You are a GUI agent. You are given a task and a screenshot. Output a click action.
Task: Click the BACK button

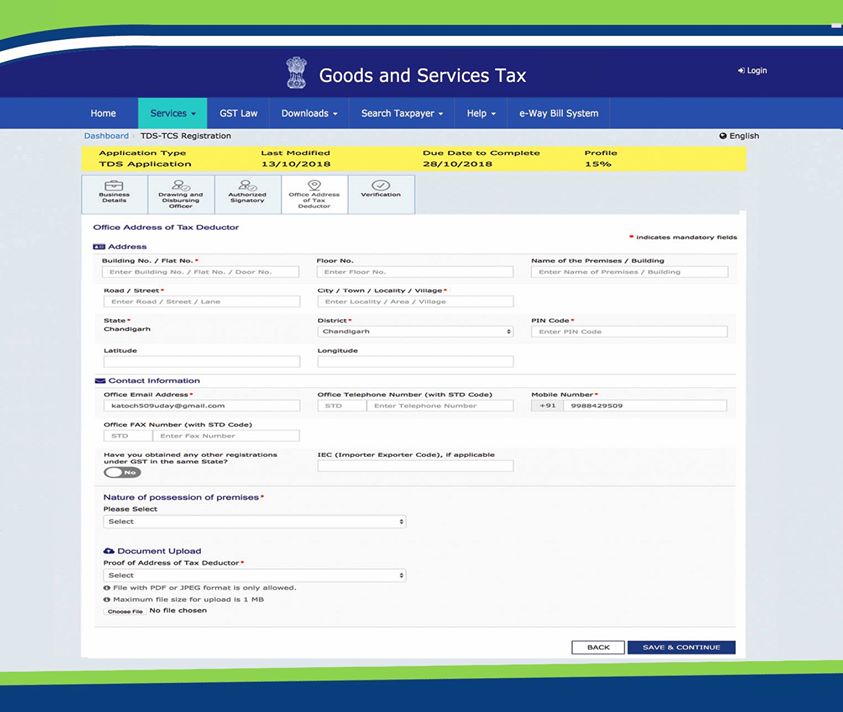point(598,647)
